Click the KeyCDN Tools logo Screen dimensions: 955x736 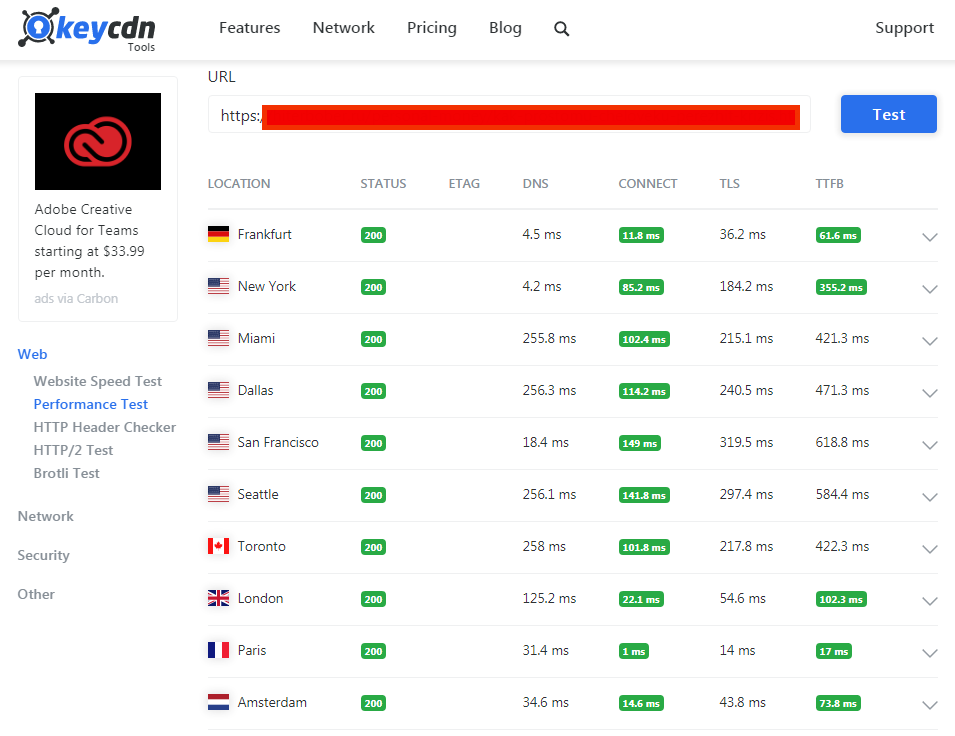coord(86,29)
